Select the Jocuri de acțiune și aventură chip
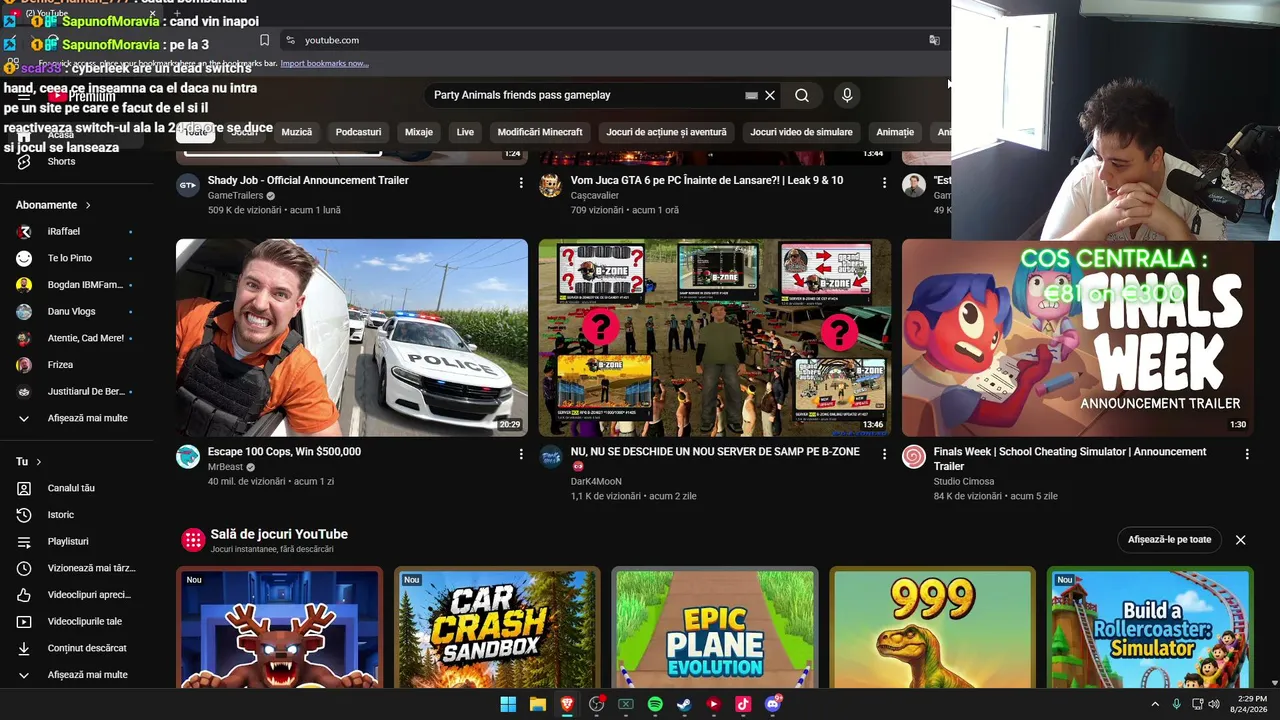Viewport: 1280px width, 720px height. 666,132
